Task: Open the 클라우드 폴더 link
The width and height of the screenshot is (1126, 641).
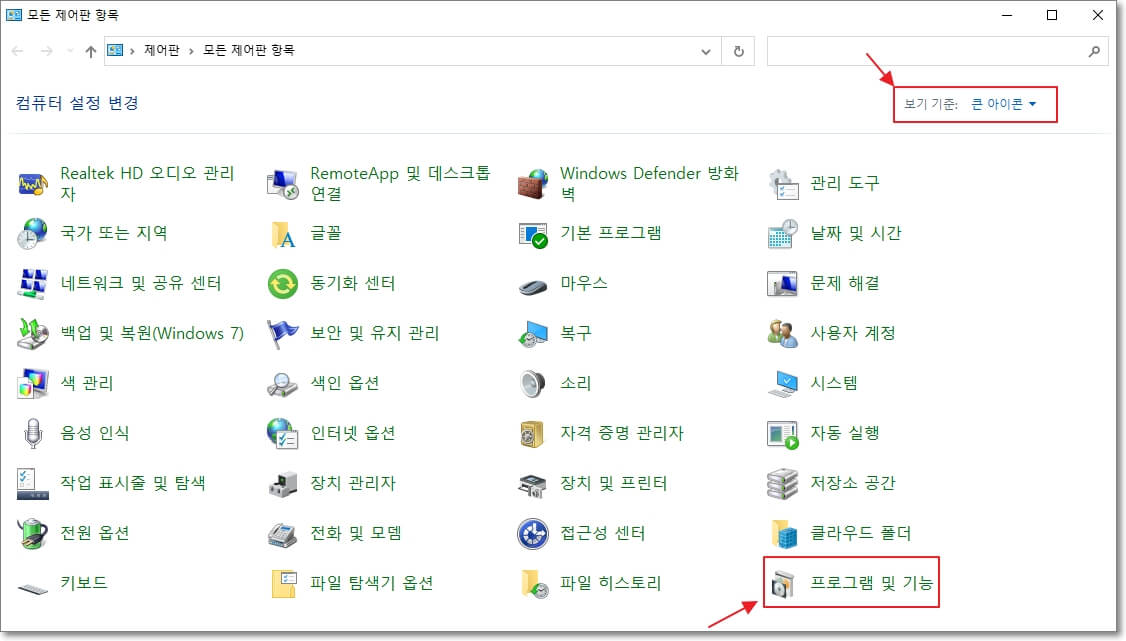Action: click(860, 533)
